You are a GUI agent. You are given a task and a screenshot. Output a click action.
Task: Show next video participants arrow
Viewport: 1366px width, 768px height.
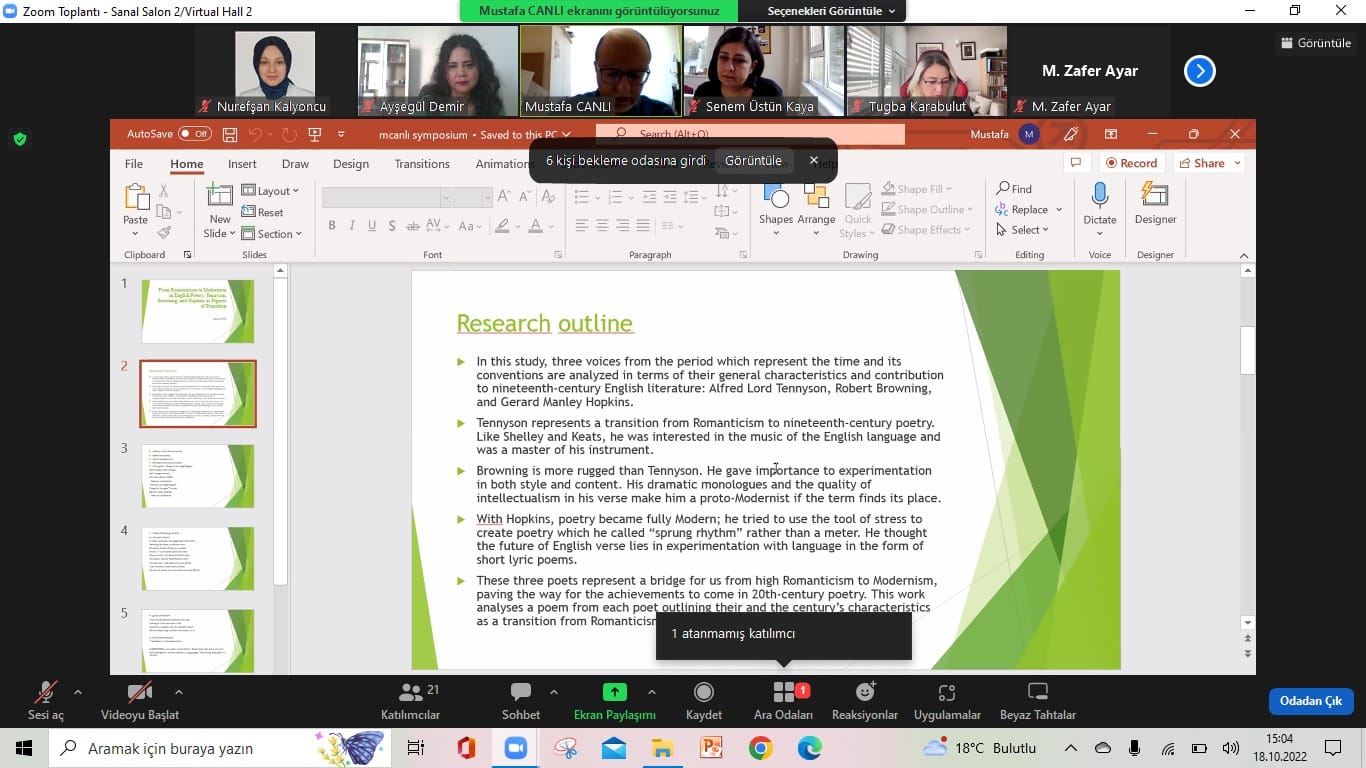pos(1200,71)
